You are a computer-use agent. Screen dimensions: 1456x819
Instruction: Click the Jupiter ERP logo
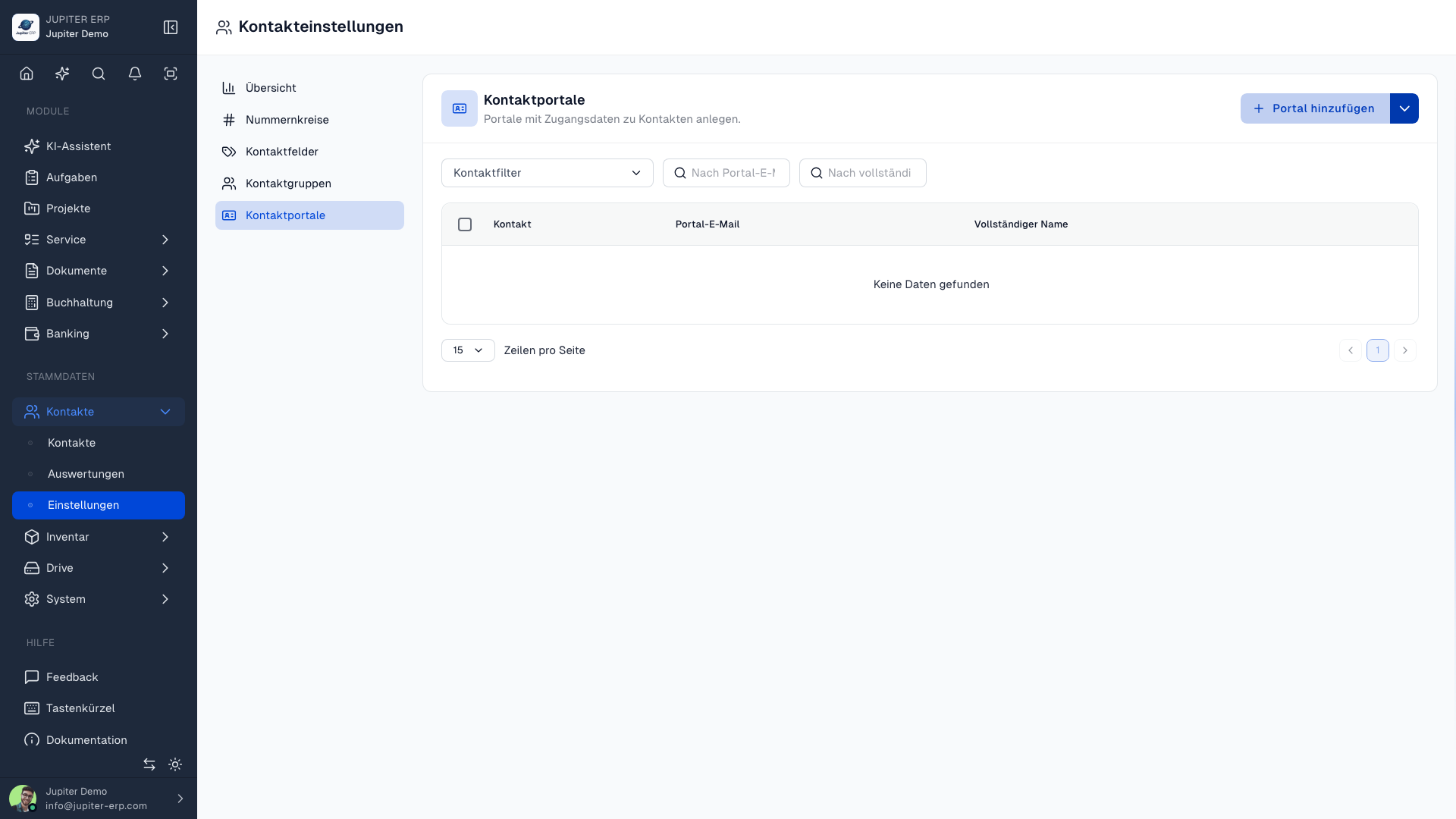(x=26, y=27)
